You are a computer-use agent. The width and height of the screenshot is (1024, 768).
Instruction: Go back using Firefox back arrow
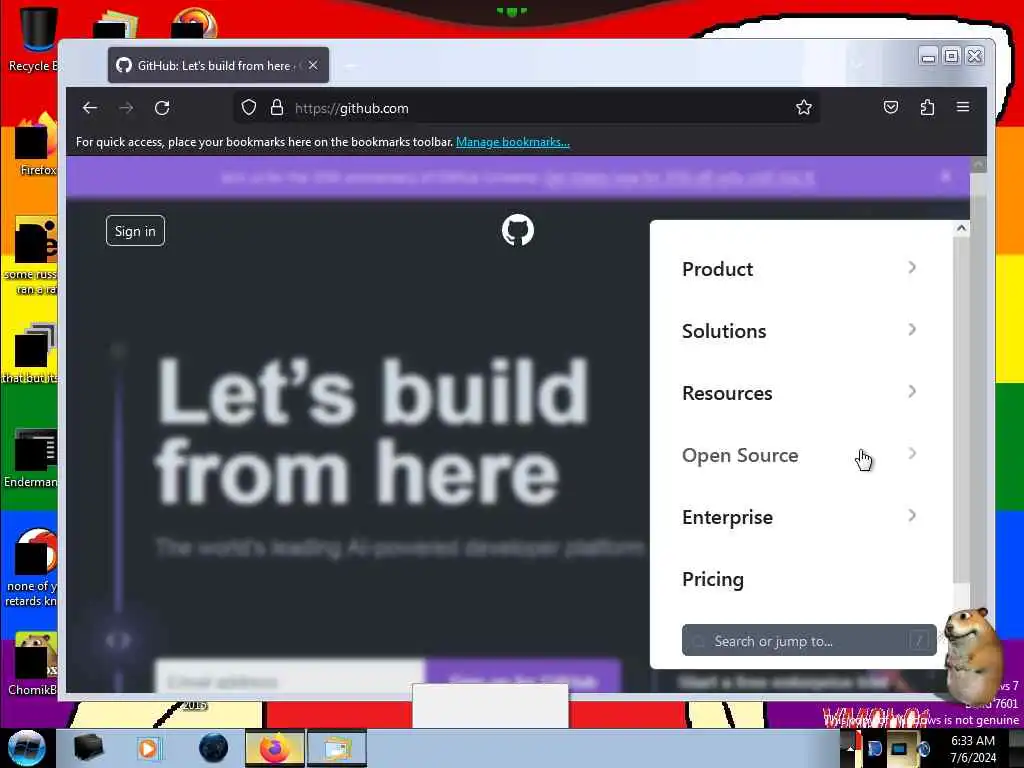click(89, 108)
